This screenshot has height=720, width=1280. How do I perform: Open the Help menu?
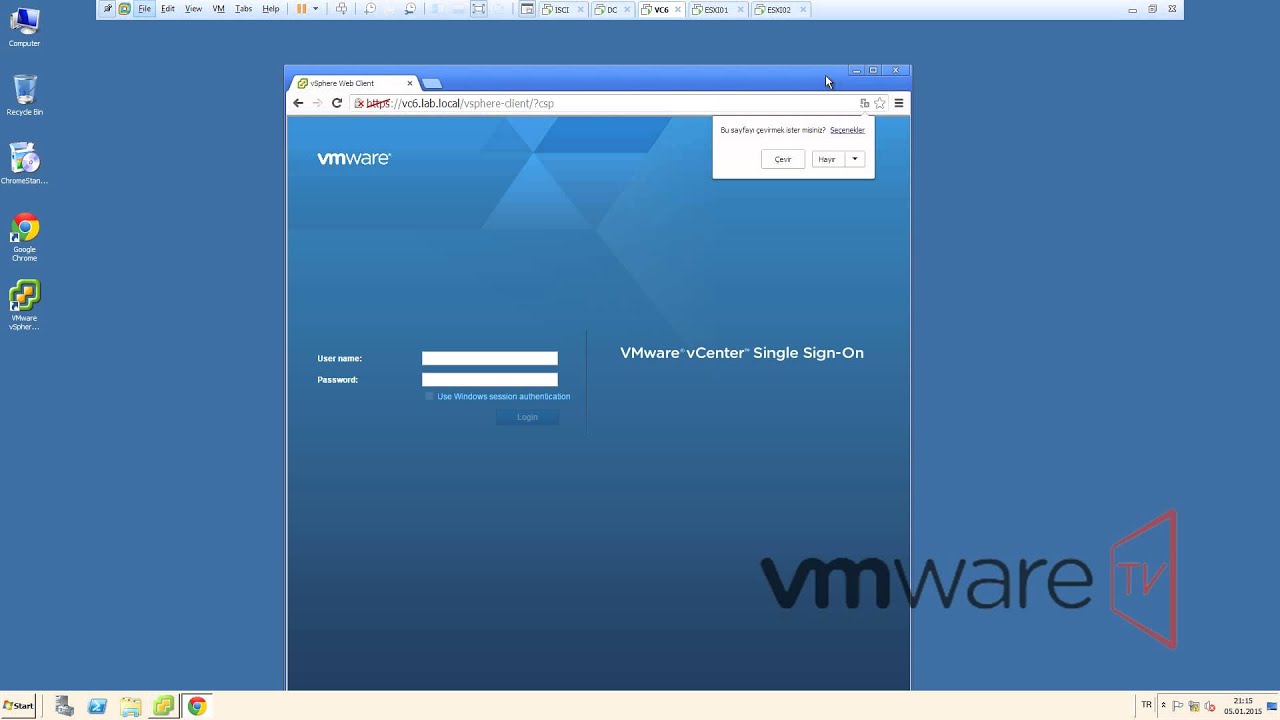click(270, 9)
